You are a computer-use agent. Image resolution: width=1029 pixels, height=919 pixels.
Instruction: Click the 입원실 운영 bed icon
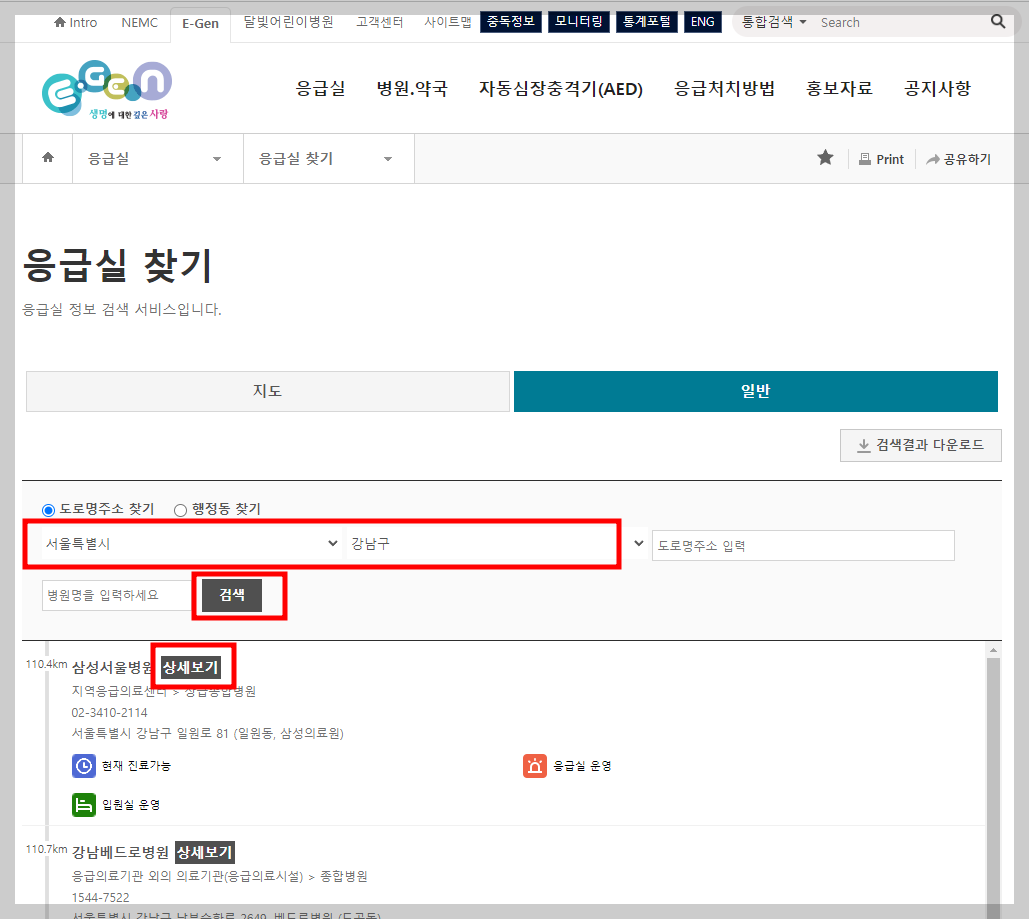click(84, 805)
